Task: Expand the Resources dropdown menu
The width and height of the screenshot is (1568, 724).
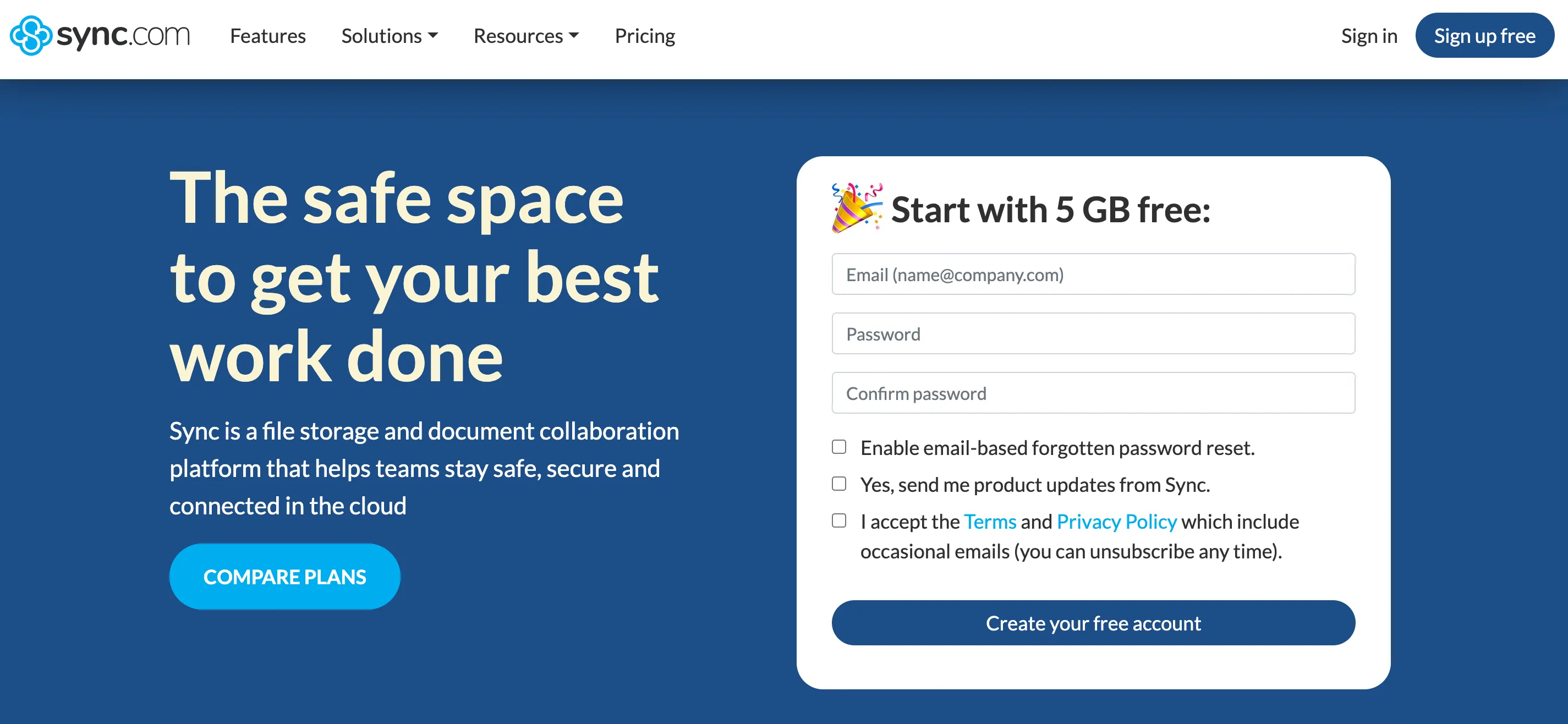Action: [x=526, y=36]
